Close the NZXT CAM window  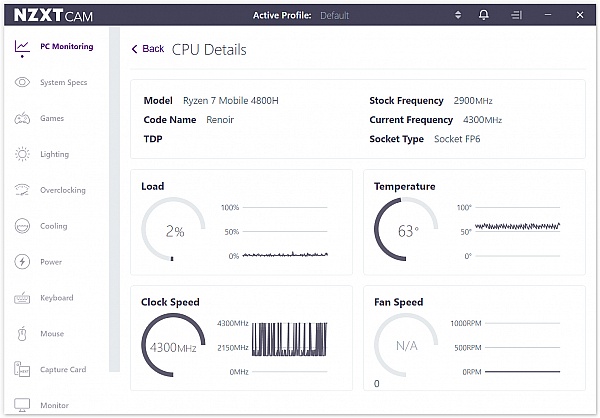point(580,15)
